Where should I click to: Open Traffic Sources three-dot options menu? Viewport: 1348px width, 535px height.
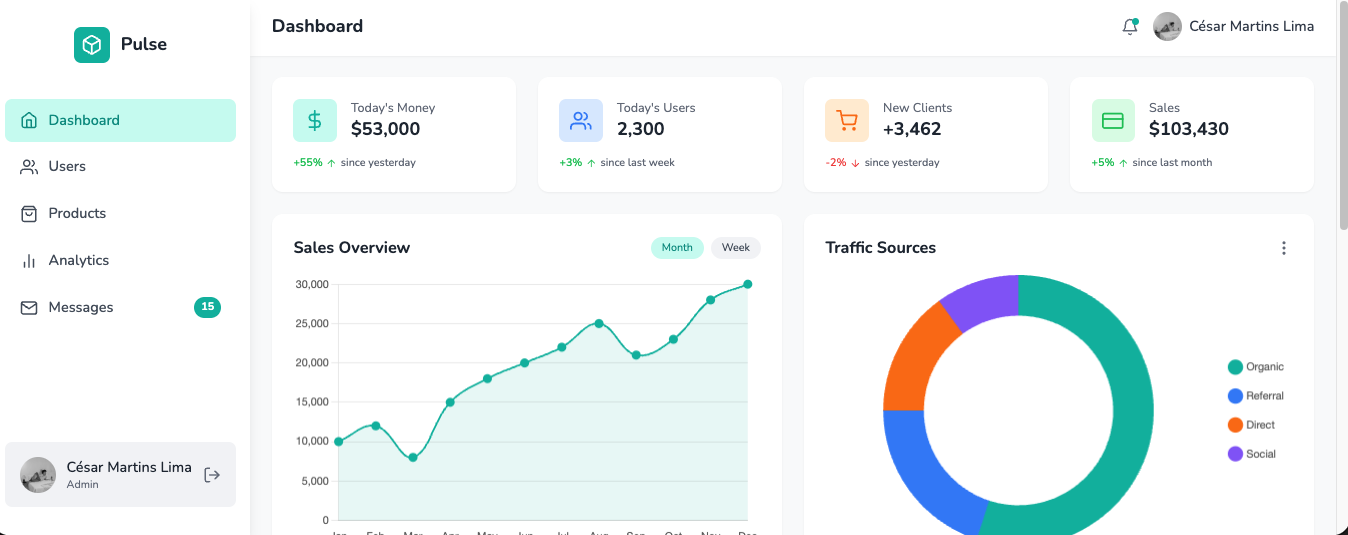(1284, 248)
